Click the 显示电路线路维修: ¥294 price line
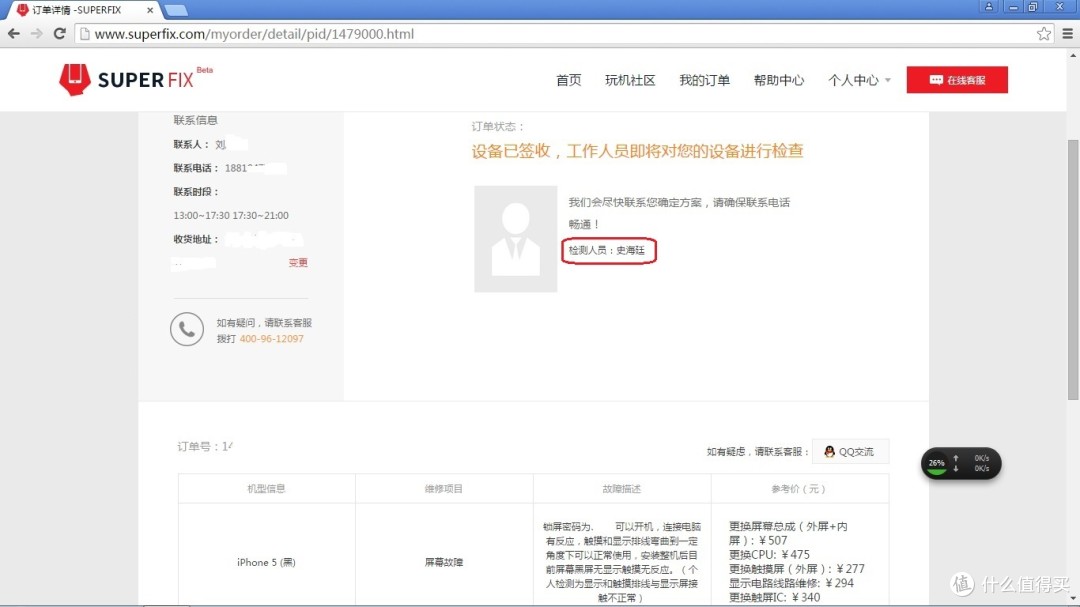 [x=791, y=583]
